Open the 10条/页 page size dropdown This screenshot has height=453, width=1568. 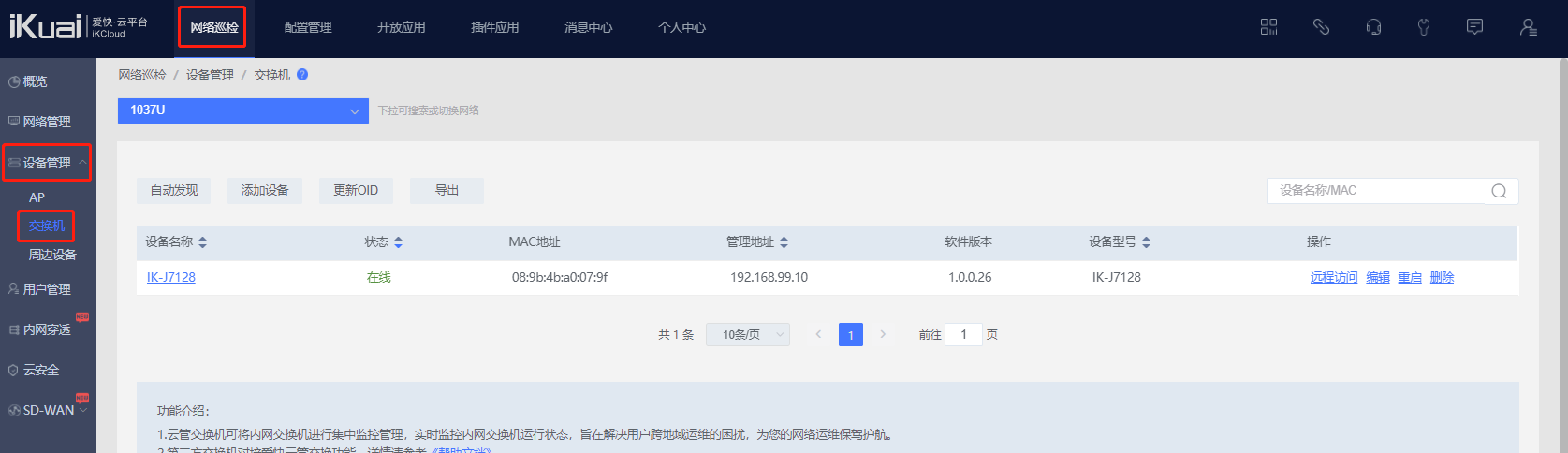[x=748, y=334]
